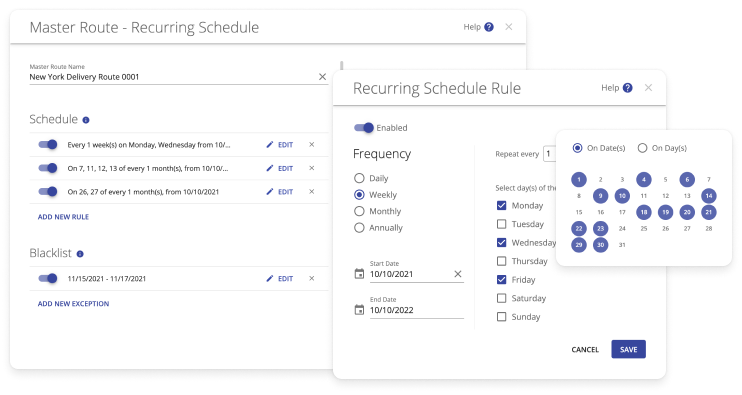Deselect date 9 in the date picker
Image resolution: width=742 pixels, height=395 pixels.
point(601,196)
